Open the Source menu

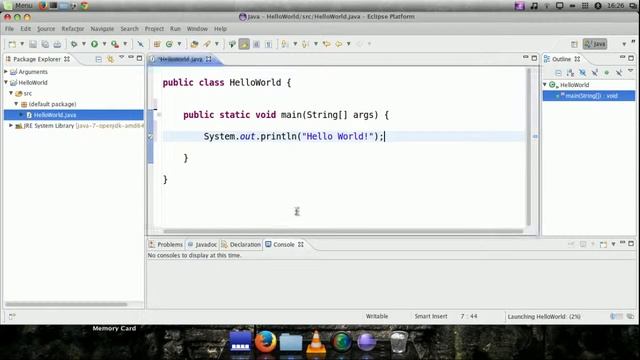46,29
